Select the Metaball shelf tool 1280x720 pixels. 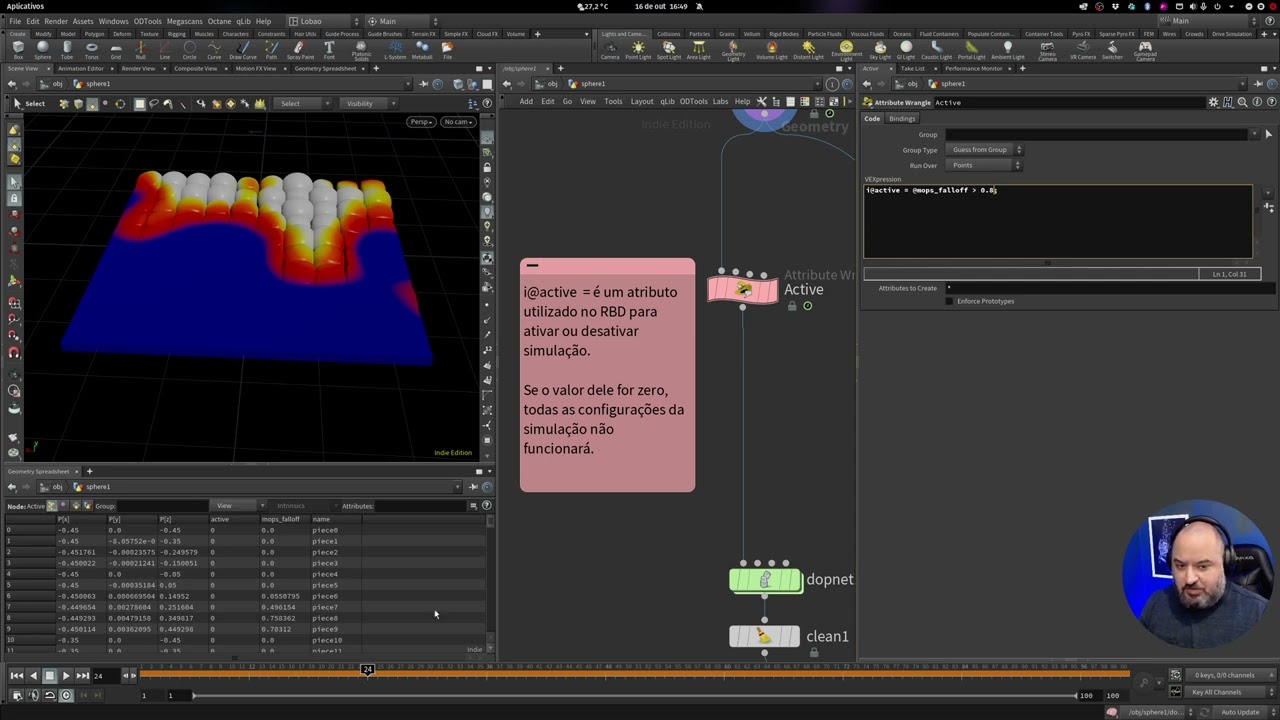coord(422,50)
